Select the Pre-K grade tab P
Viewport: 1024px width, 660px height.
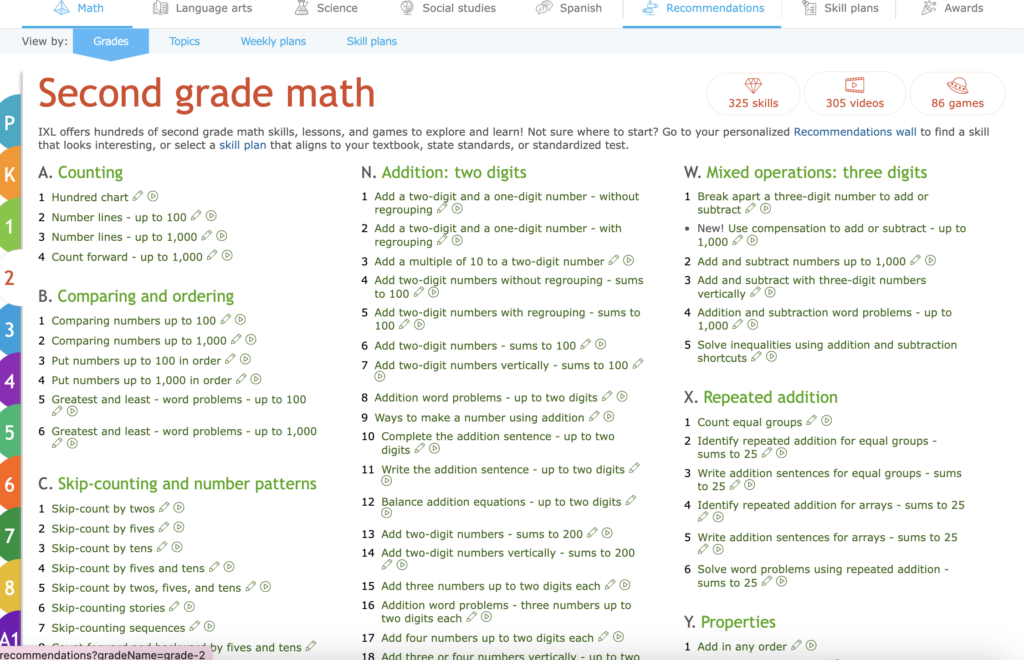pos(10,122)
